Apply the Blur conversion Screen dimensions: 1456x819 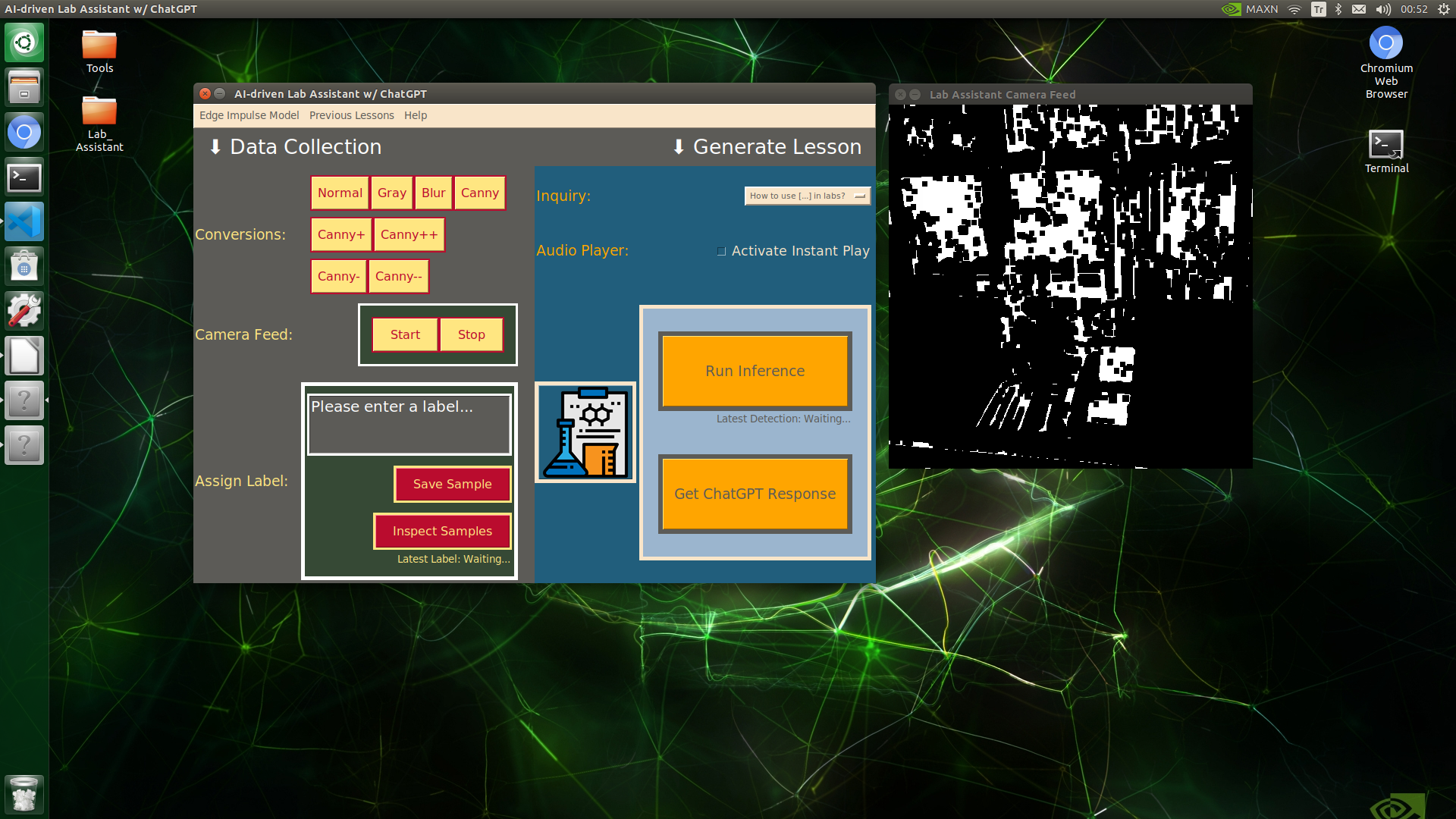click(433, 193)
